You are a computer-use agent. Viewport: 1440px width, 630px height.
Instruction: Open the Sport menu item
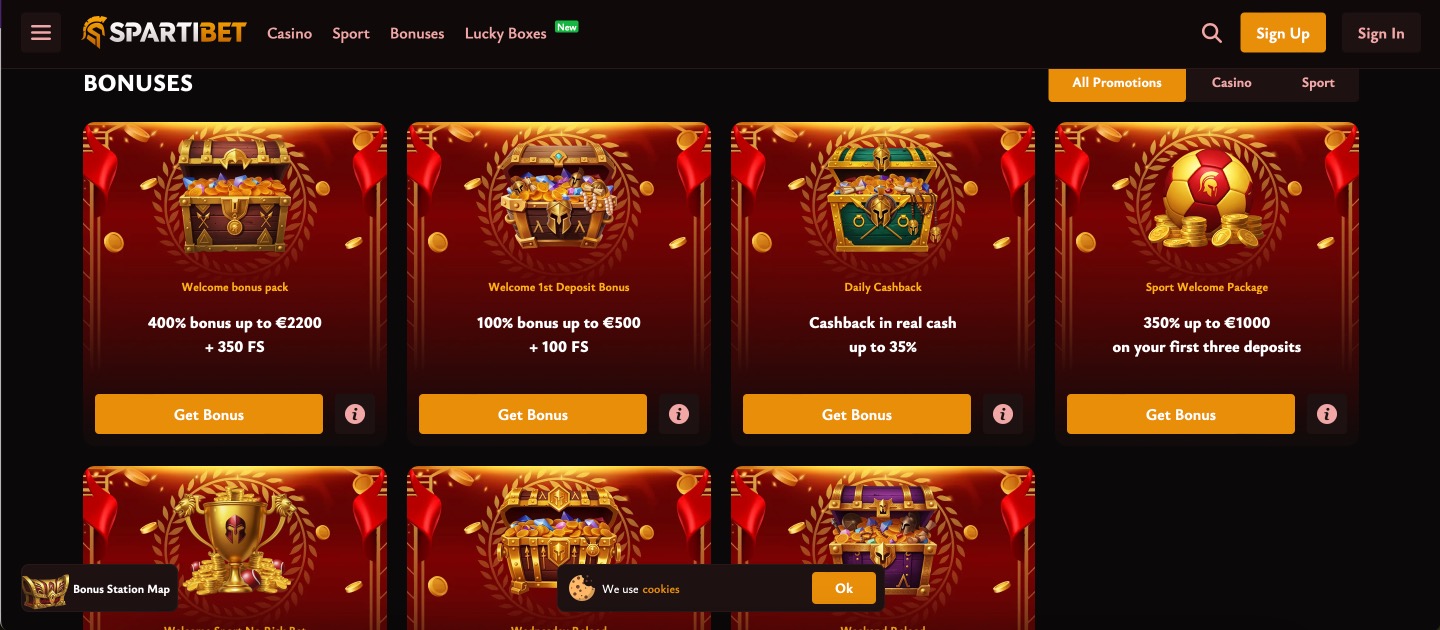(x=351, y=33)
